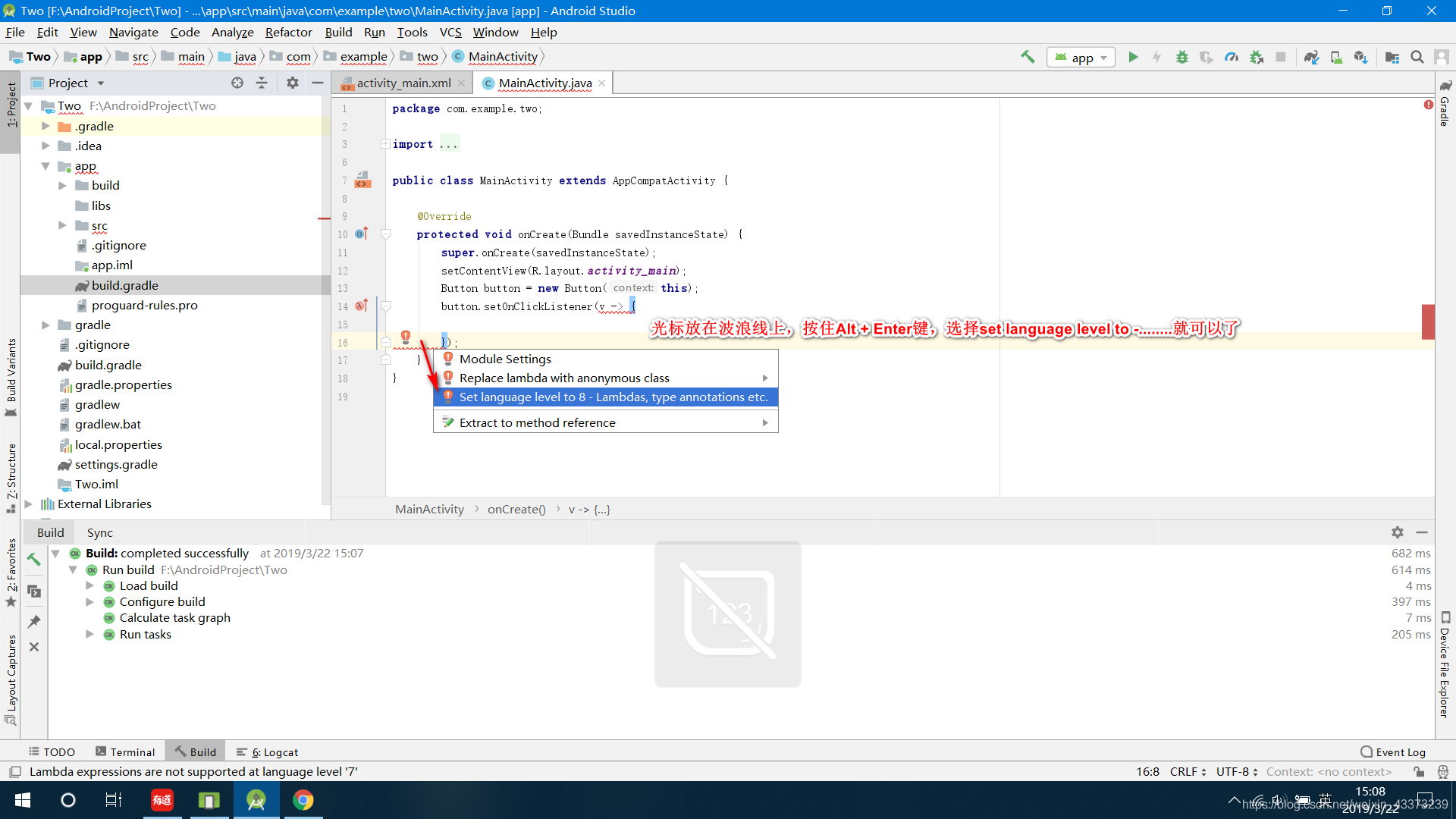Click the Windows Start button
1456x819 pixels.
click(23, 800)
